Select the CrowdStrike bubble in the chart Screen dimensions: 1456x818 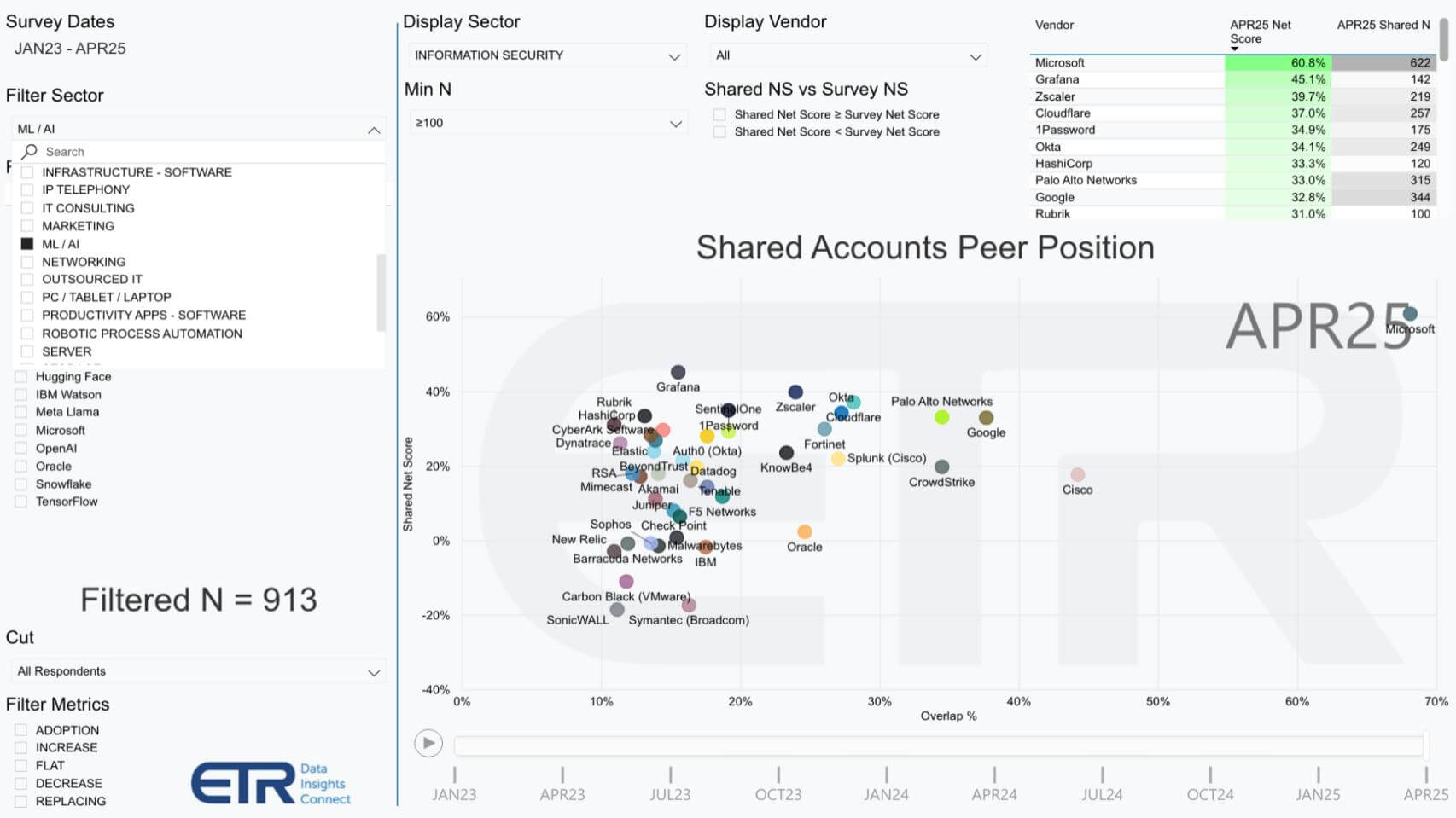(941, 467)
